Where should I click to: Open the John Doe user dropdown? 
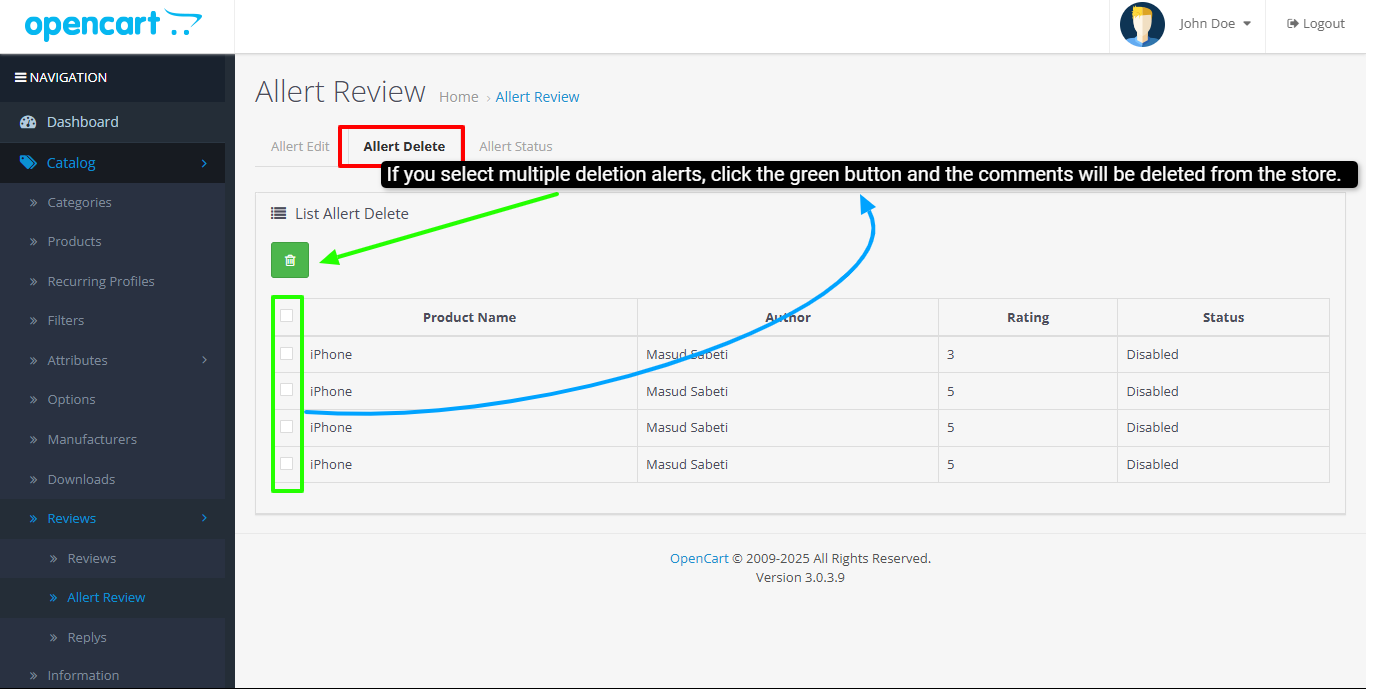point(1214,24)
